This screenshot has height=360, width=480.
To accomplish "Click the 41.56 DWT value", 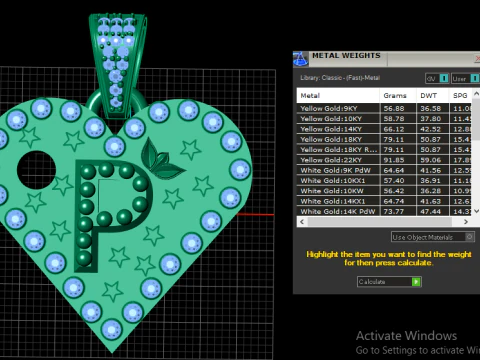I will pos(430,170).
